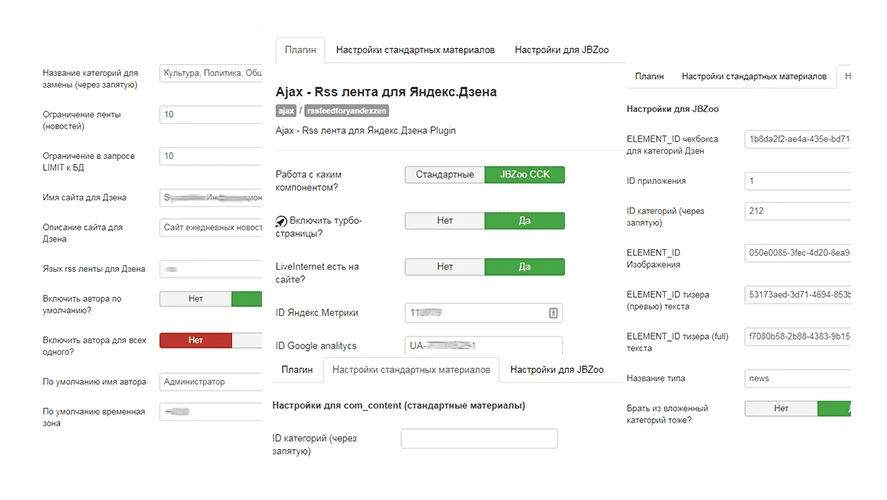Click the Yandex Metrika ID input field
The width and height of the screenshot is (887, 500).
(484, 313)
